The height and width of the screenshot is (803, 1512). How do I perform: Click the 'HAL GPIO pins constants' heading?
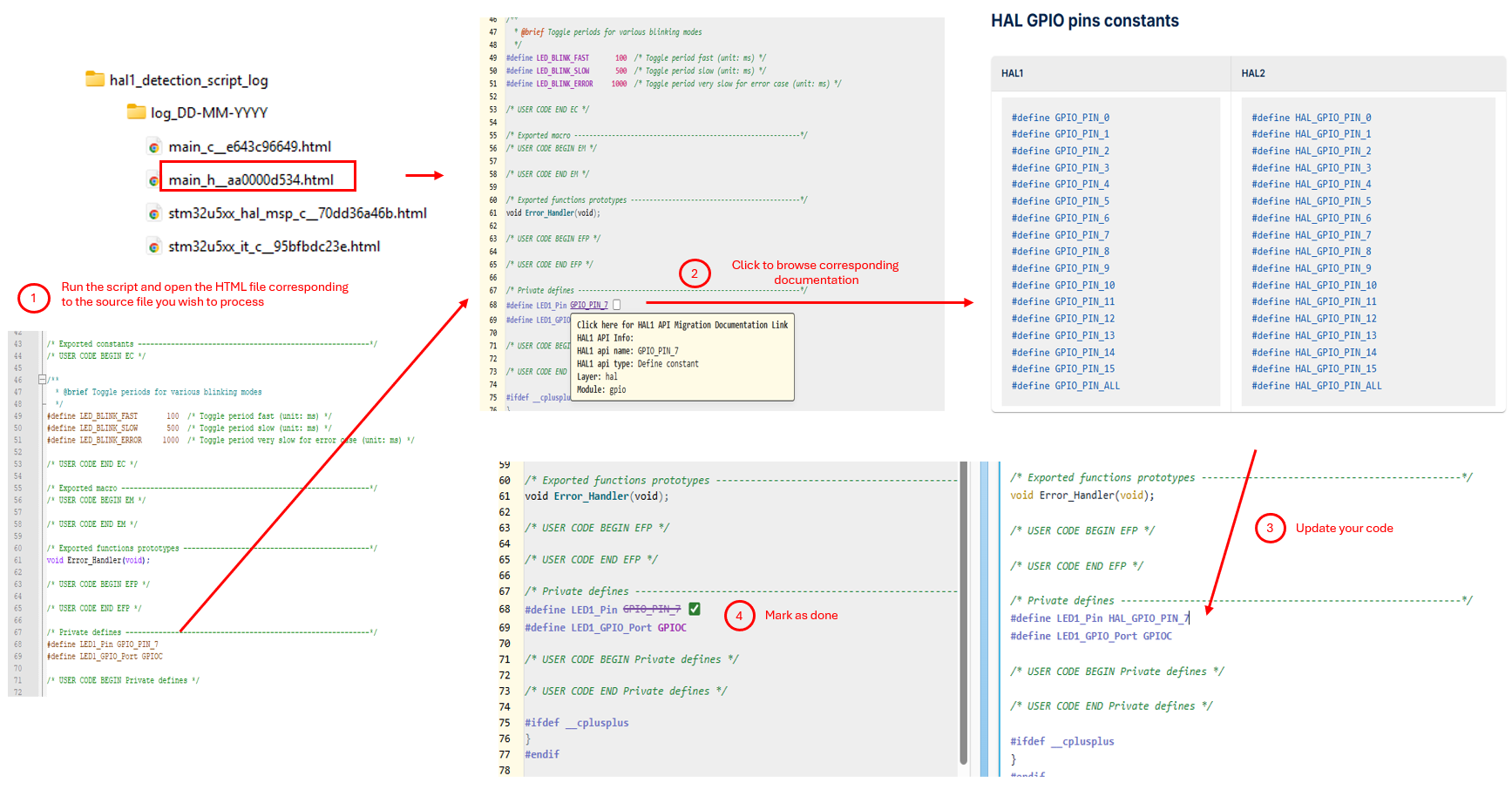coord(1085,21)
